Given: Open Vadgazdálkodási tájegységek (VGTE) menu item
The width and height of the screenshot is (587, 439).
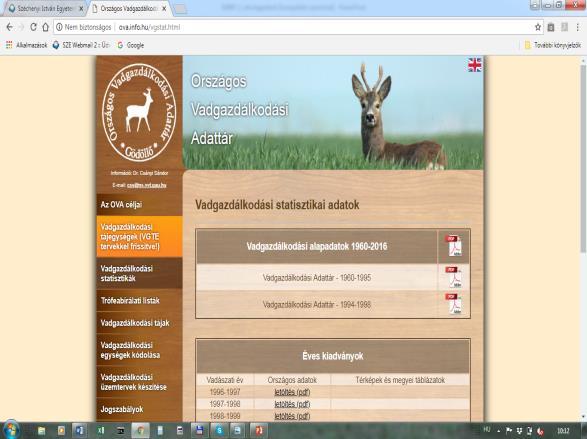Looking at the screenshot, I should (x=139, y=237).
